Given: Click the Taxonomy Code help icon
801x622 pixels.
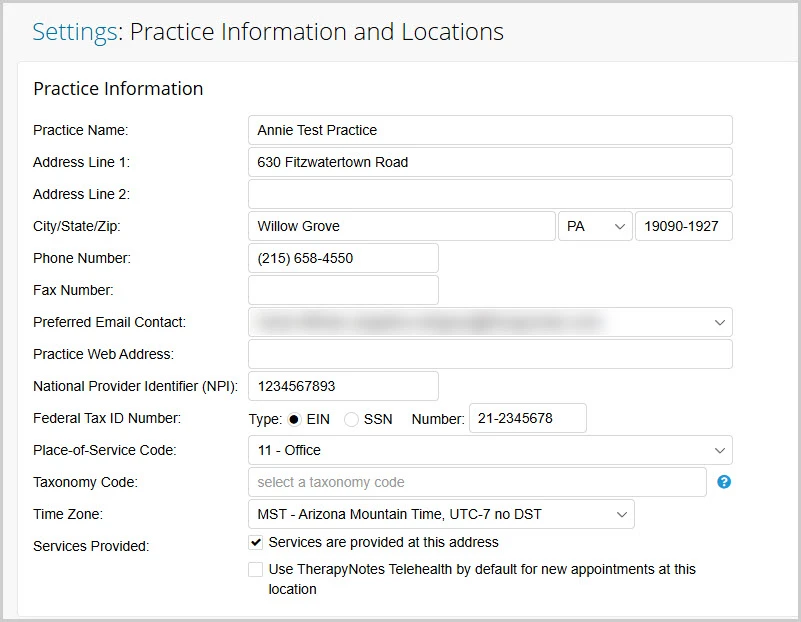Looking at the screenshot, I should (724, 482).
